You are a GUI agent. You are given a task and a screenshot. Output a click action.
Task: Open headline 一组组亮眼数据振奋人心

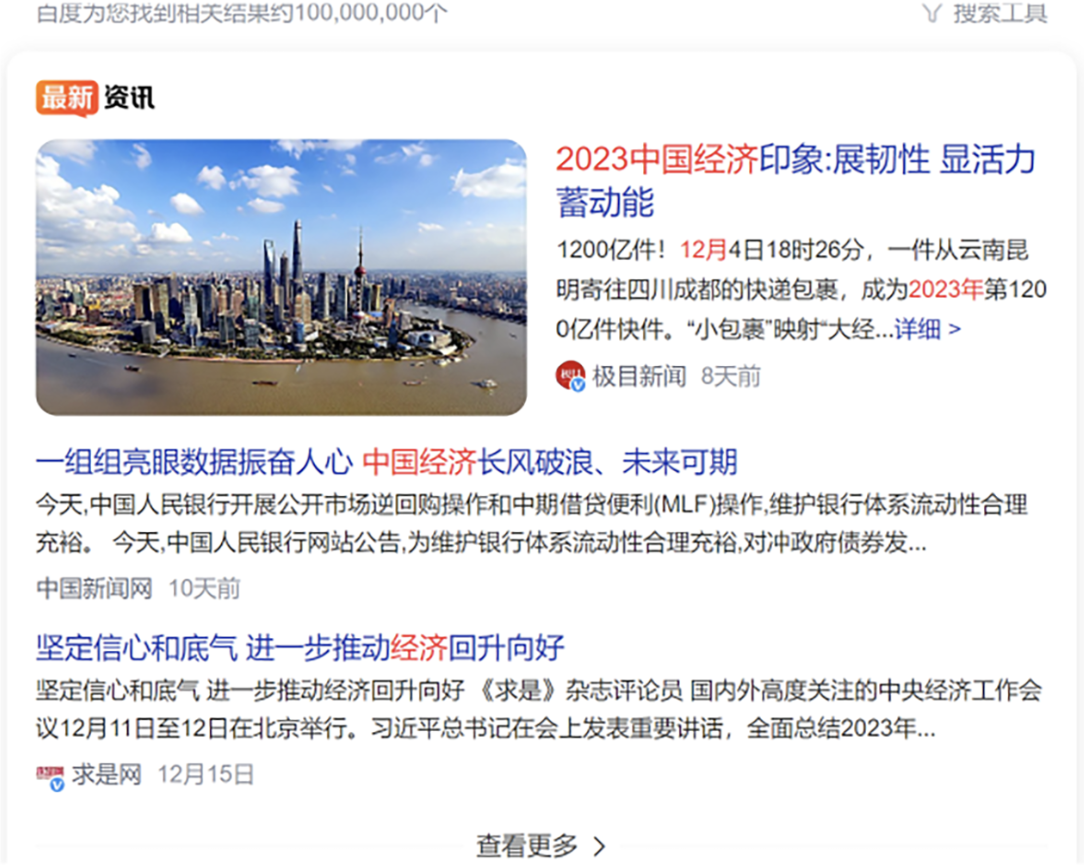pos(386,462)
